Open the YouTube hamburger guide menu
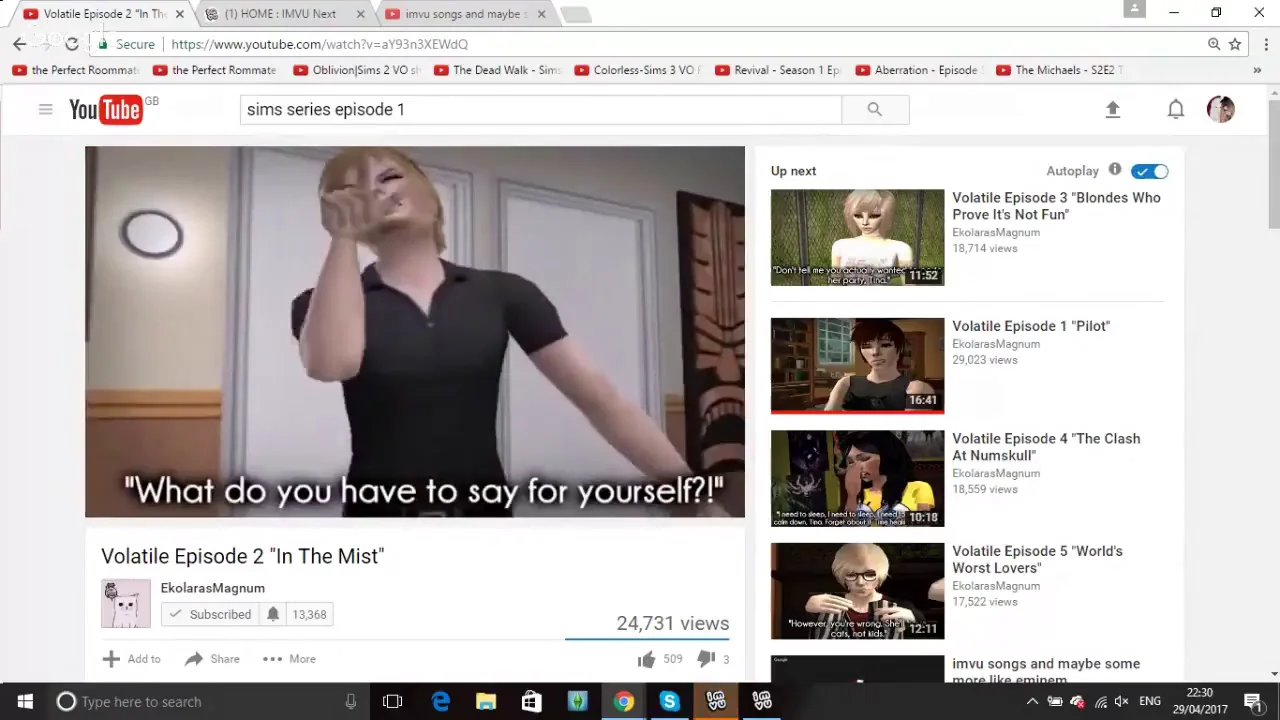The image size is (1280, 720). (x=45, y=109)
